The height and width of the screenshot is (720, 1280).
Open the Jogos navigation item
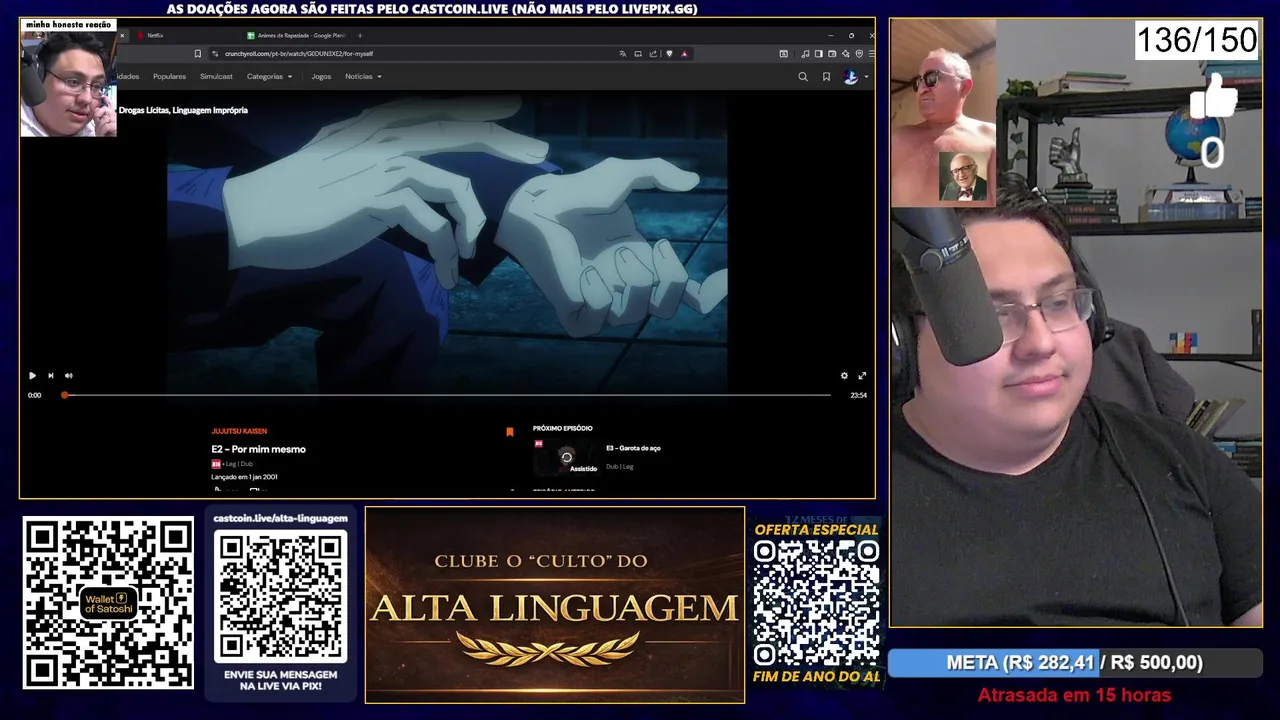pyautogui.click(x=321, y=76)
